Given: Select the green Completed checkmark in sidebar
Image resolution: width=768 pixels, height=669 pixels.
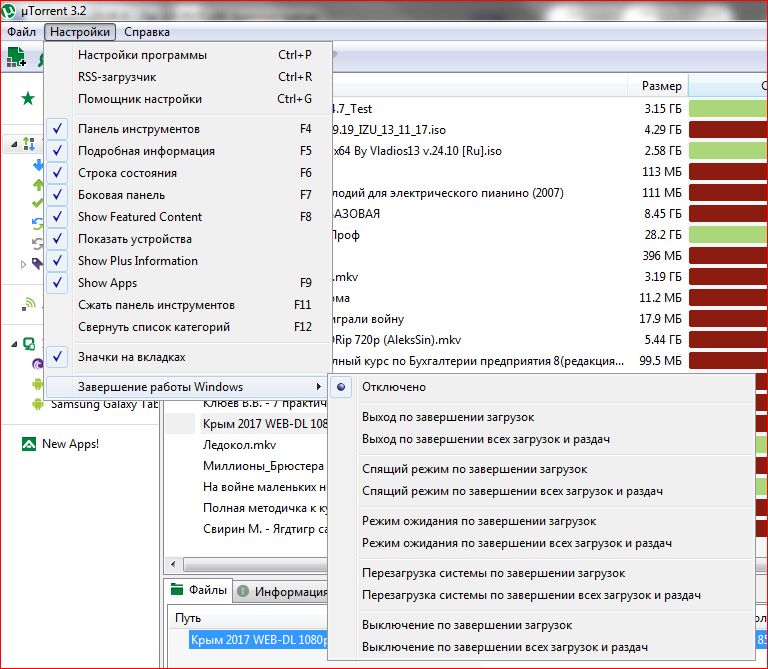Looking at the screenshot, I should click(38, 203).
